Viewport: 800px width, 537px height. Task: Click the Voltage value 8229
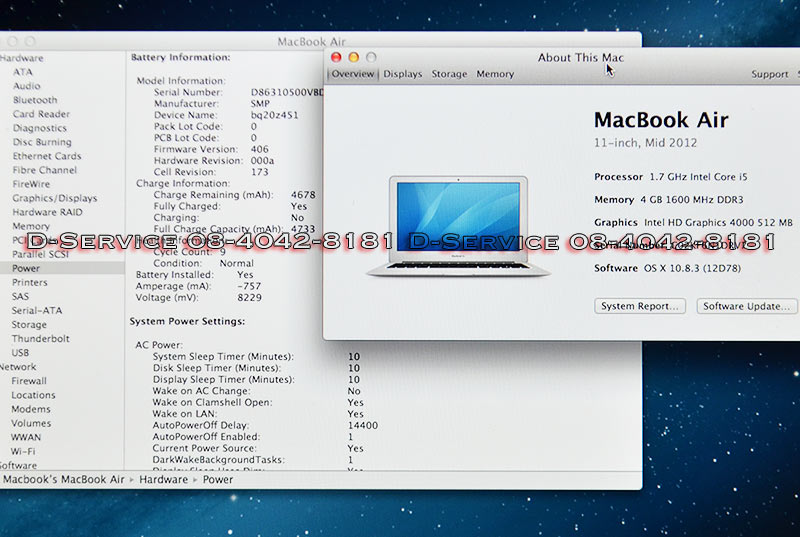coord(249,297)
